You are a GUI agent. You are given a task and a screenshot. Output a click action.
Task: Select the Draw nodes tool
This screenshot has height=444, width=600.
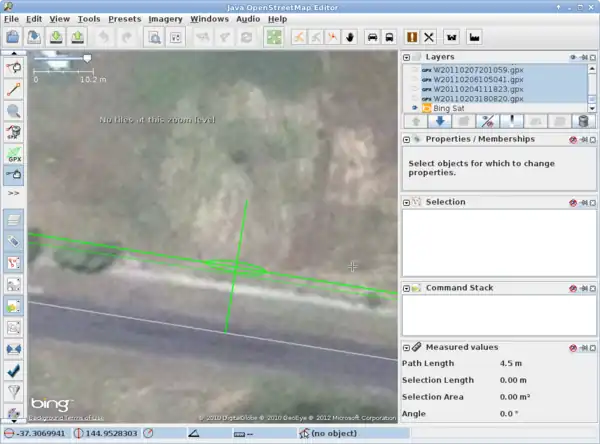coord(14,90)
